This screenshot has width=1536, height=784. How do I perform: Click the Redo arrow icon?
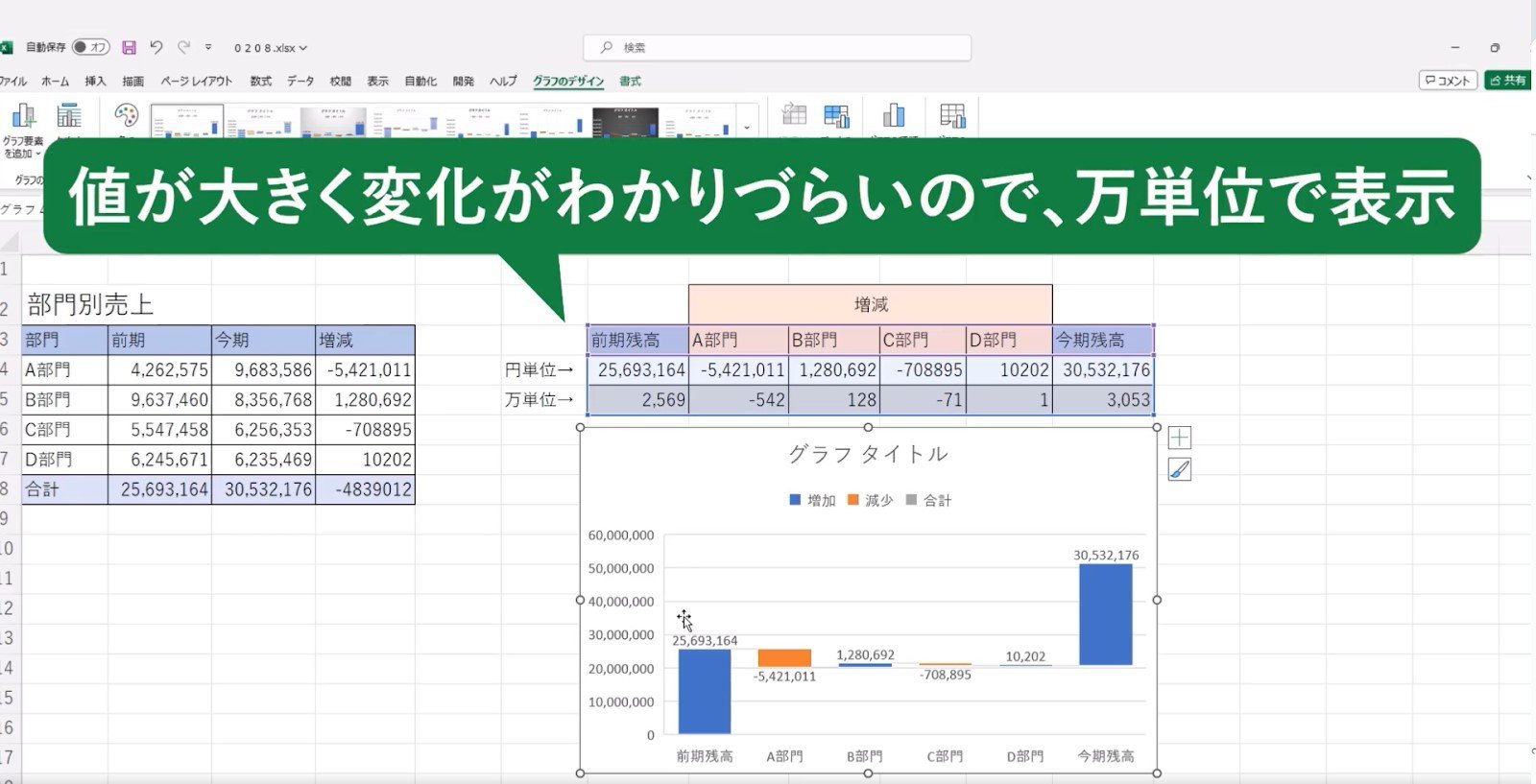(x=183, y=47)
